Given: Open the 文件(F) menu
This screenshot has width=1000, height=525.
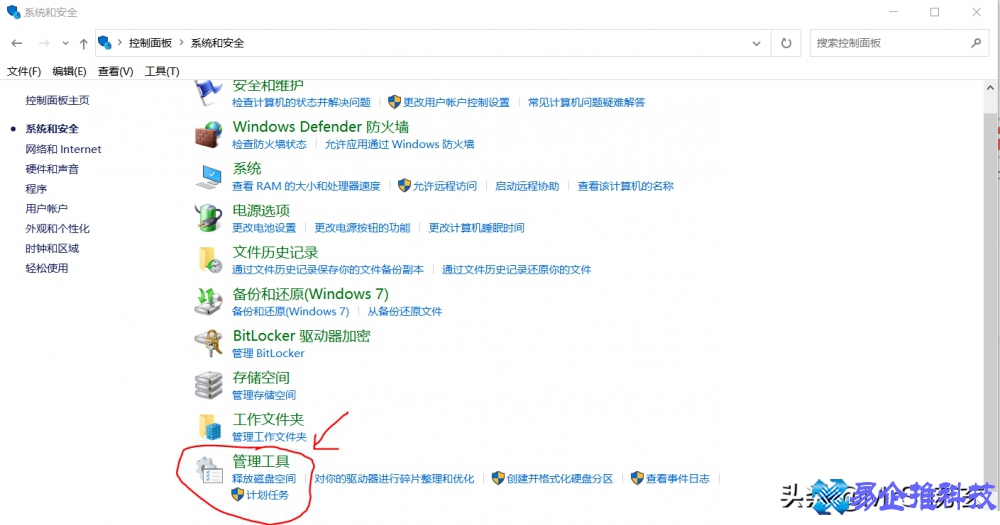Looking at the screenshot, I should point(24,71).
